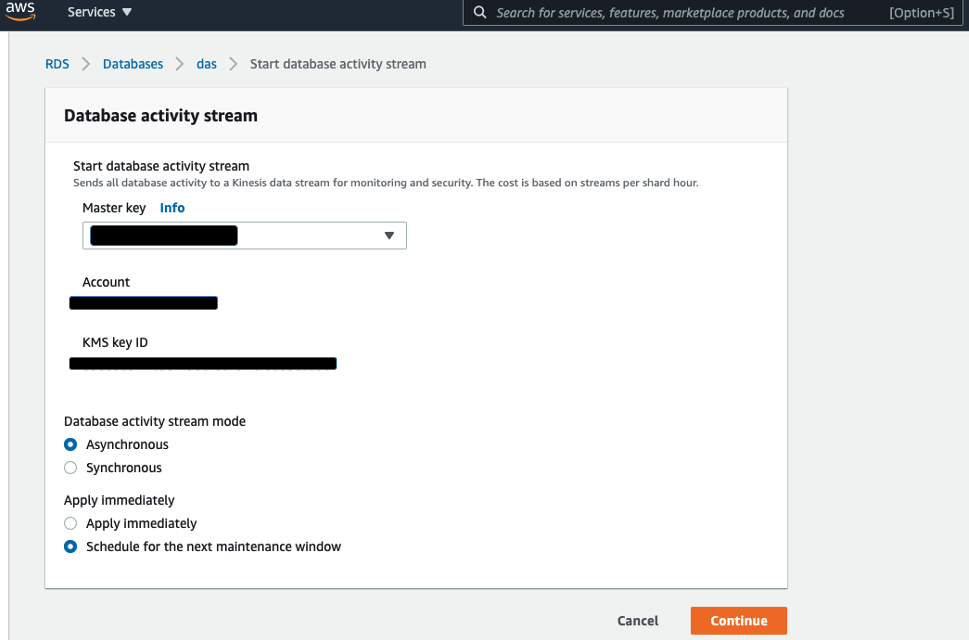Click the Database activity stream panel heading
969x640 pixels.
coord(161,116)
